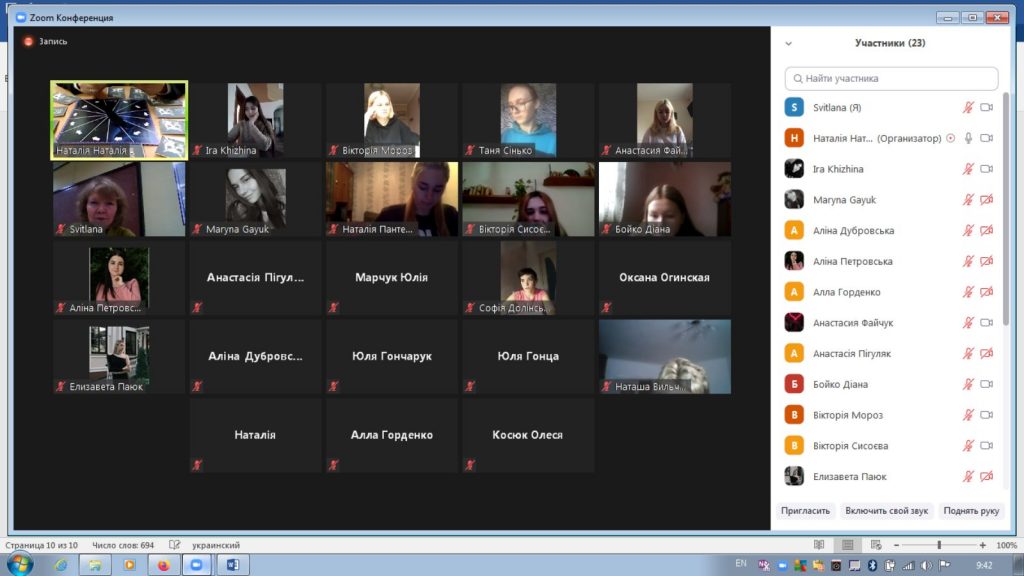Click Елизавета Паюк's muted mic icon
The width and height of the screenshot is (1024, 576).
coord(968,476)
